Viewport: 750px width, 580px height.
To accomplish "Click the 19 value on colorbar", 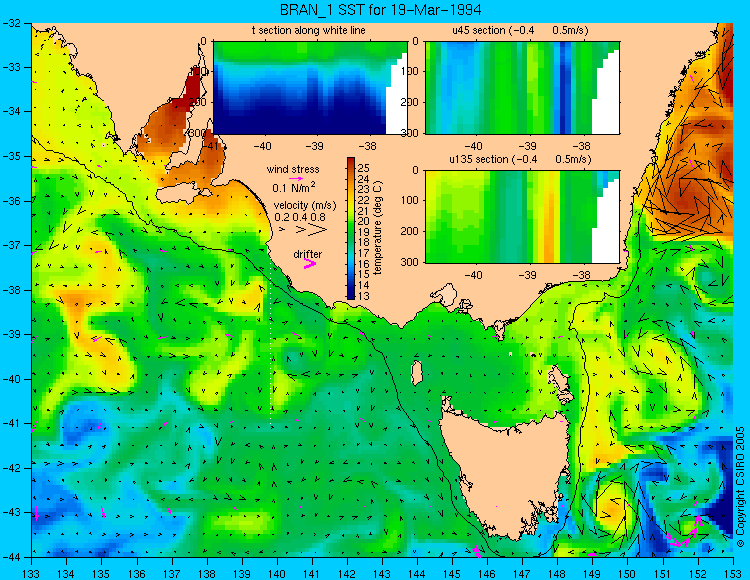I will [x=364, y=232].
